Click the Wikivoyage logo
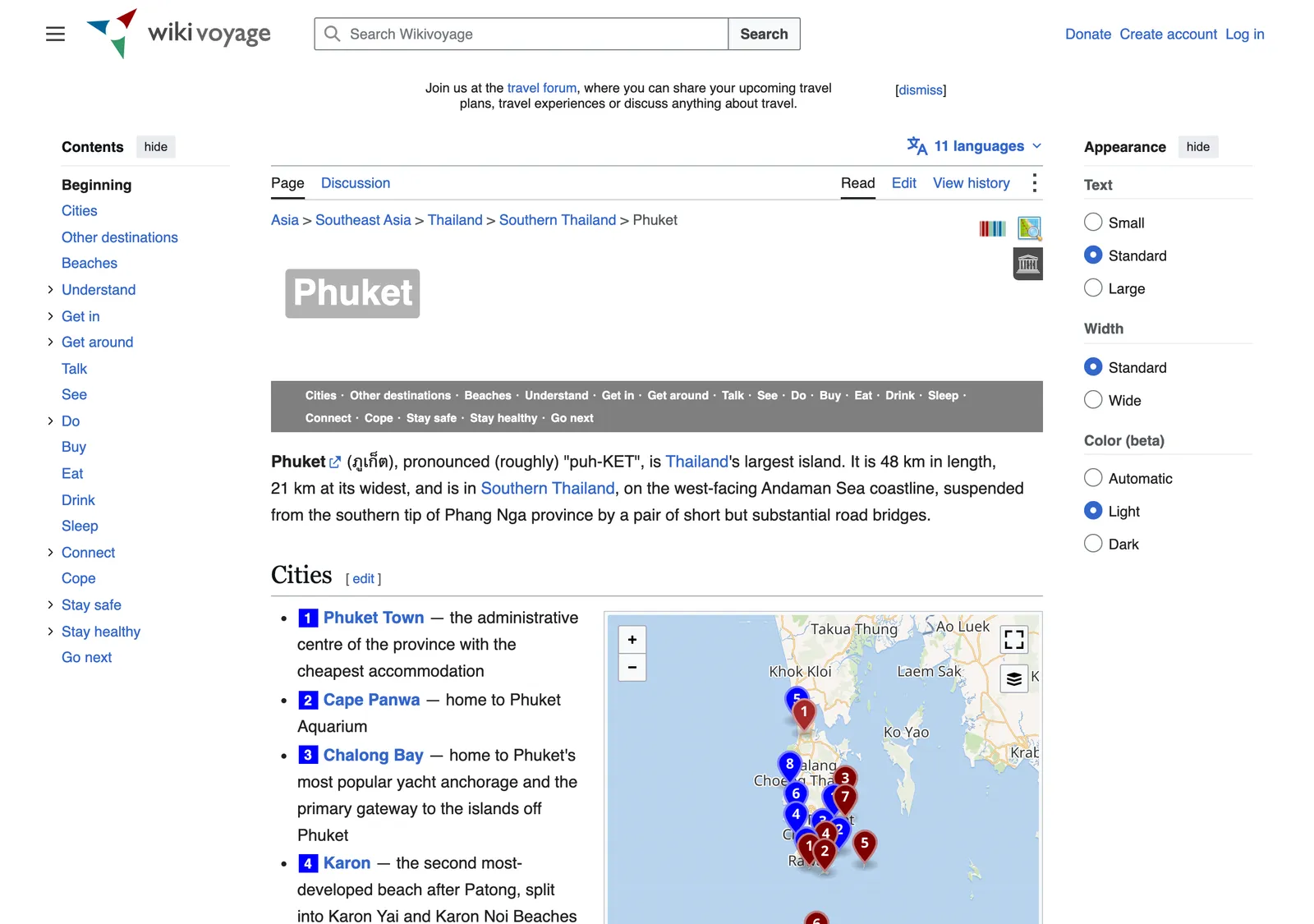 coord(178,34)
